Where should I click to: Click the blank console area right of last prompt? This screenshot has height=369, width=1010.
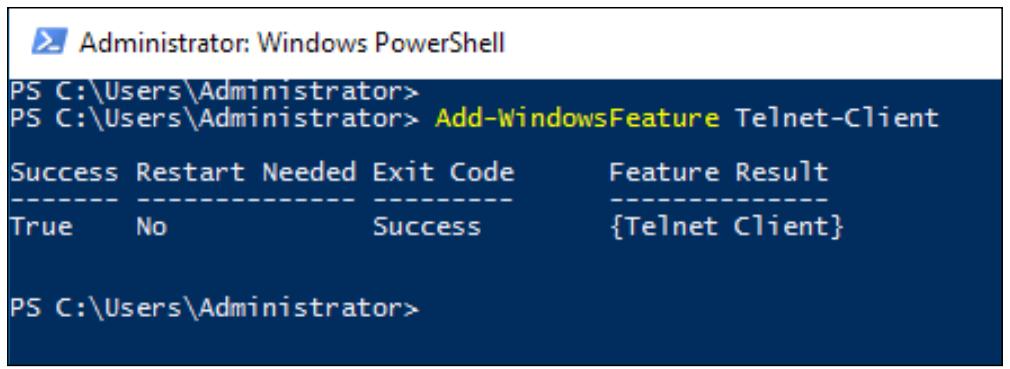pos(709,308)
